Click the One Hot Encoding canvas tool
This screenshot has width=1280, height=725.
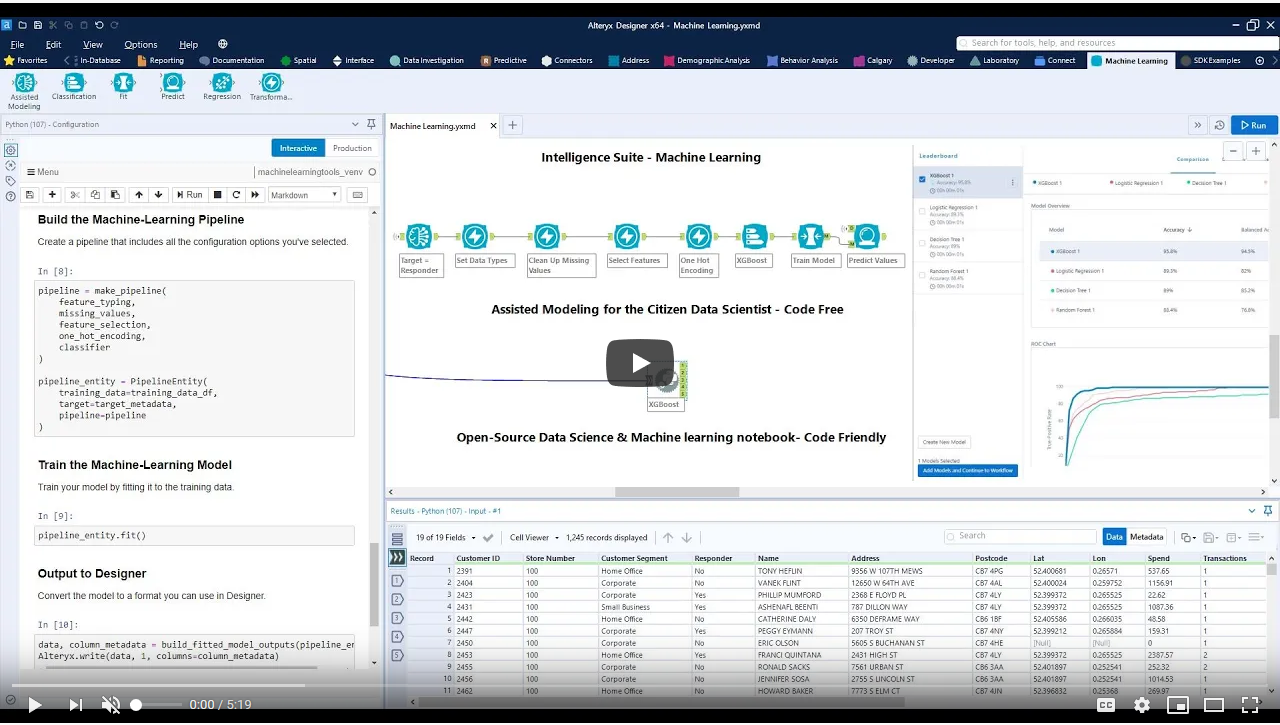click(x=698, y=236)
